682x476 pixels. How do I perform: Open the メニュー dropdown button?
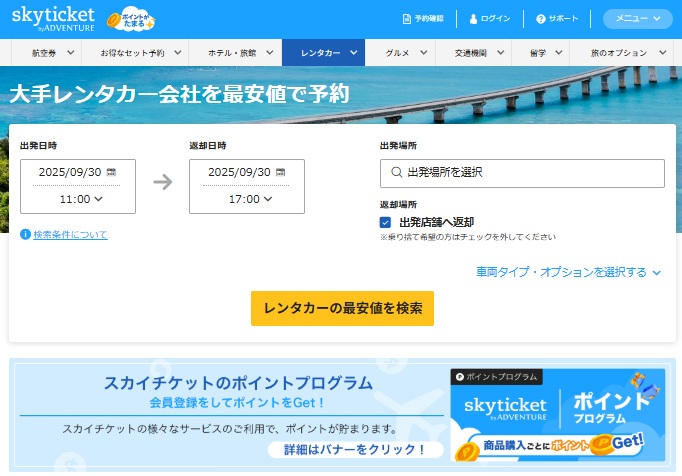point(638,19)
